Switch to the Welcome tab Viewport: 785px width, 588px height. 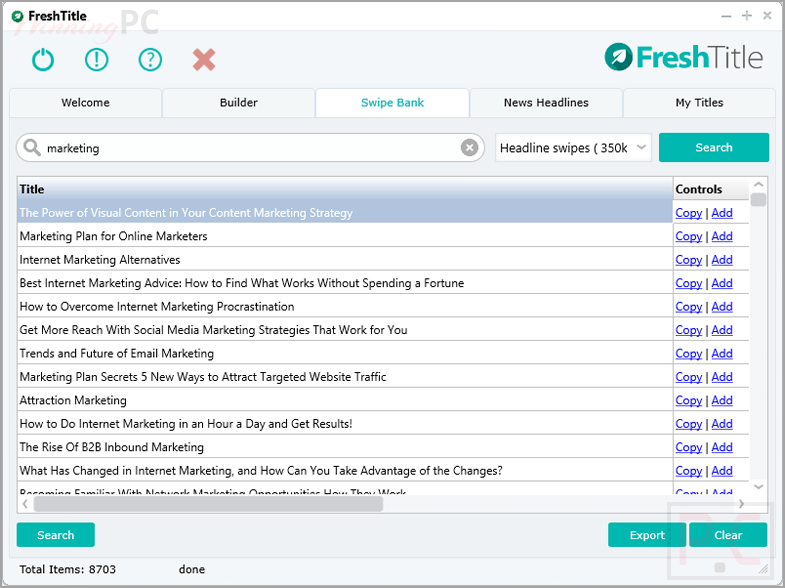(86, 103)
